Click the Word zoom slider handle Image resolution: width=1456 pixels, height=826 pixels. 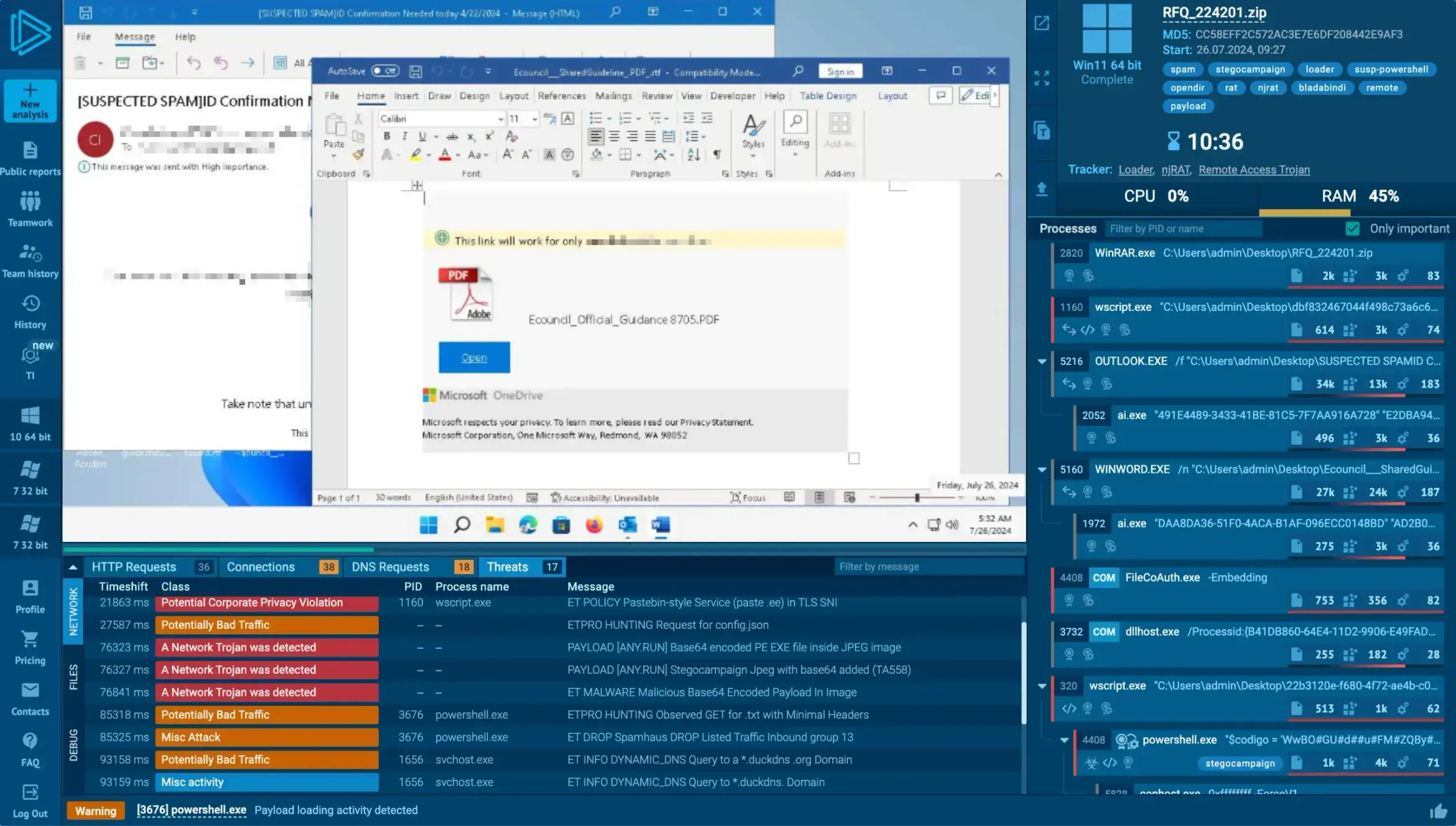pos(917,498)
